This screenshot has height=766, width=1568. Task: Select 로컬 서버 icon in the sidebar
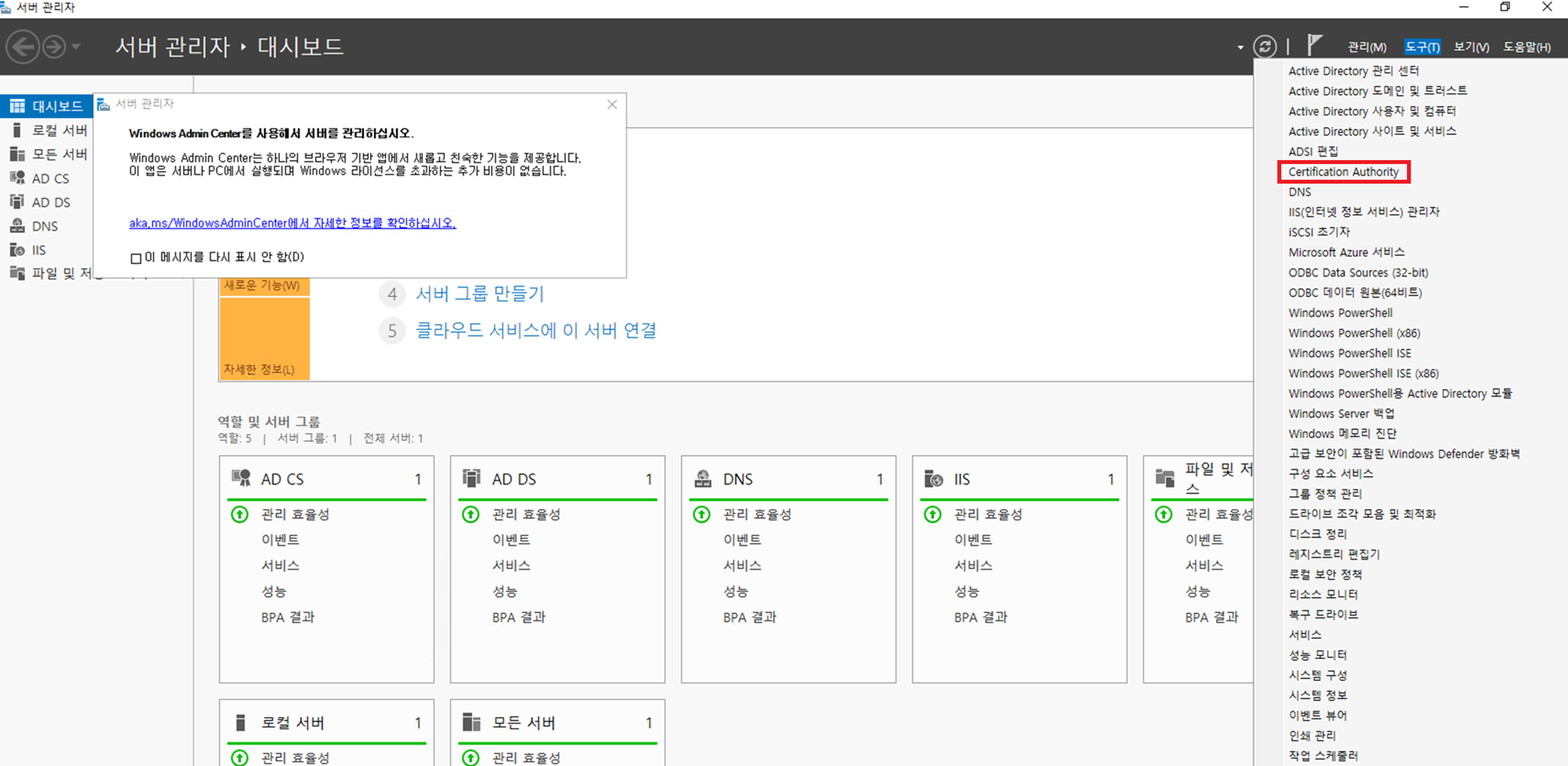coord(17,130)
